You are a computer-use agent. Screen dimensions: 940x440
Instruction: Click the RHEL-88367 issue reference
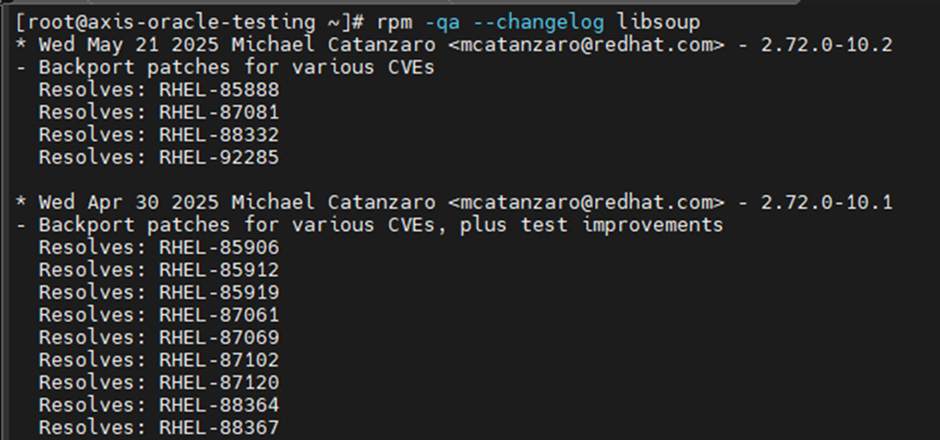click(219, 427)
